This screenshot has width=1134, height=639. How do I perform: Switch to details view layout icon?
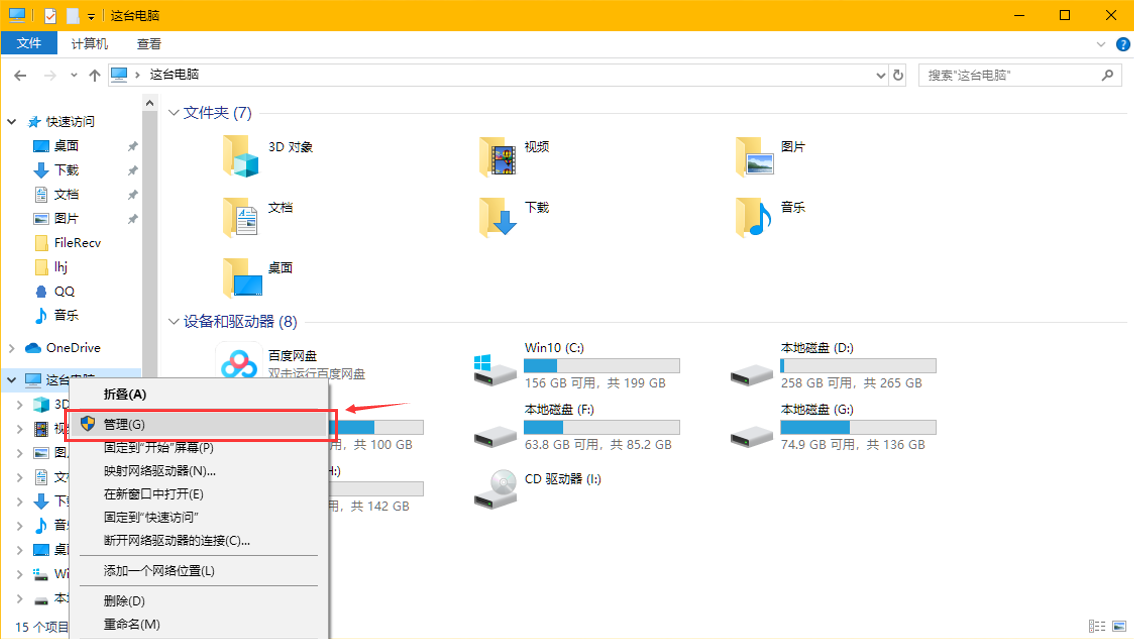(x=1097, y=626)
